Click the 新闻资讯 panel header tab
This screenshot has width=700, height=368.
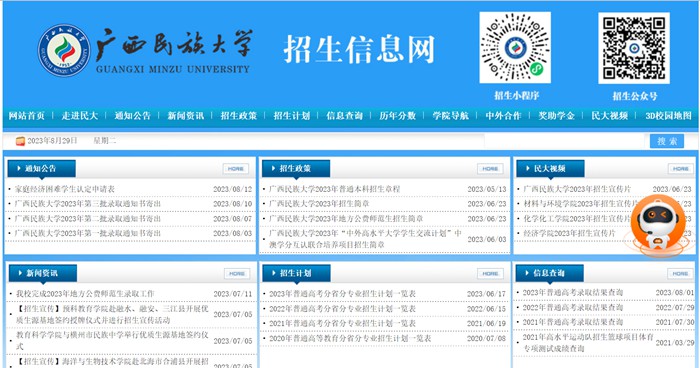click(42, 273)
